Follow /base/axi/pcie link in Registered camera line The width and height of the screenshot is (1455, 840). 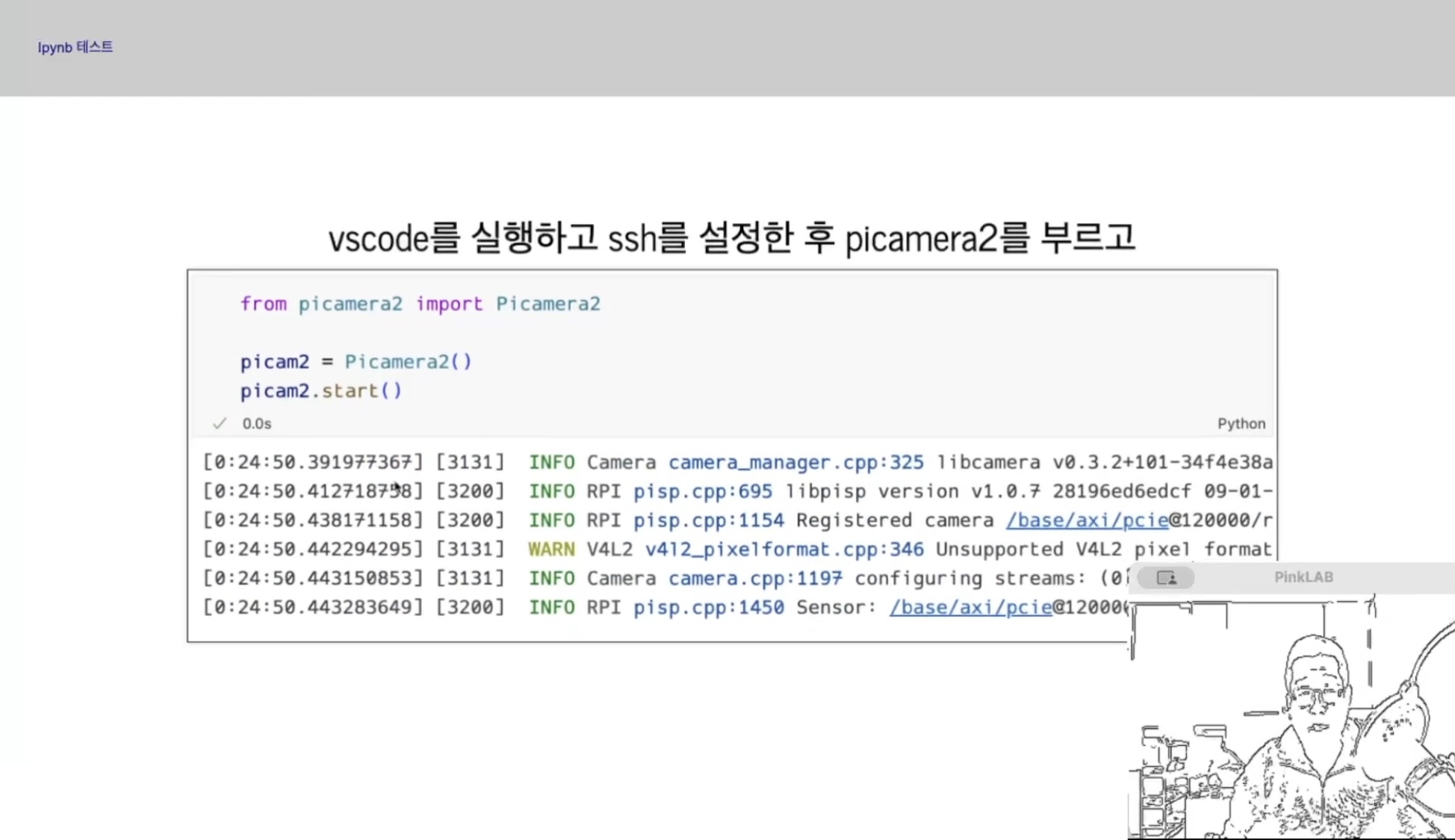[x=1086, y=520]
